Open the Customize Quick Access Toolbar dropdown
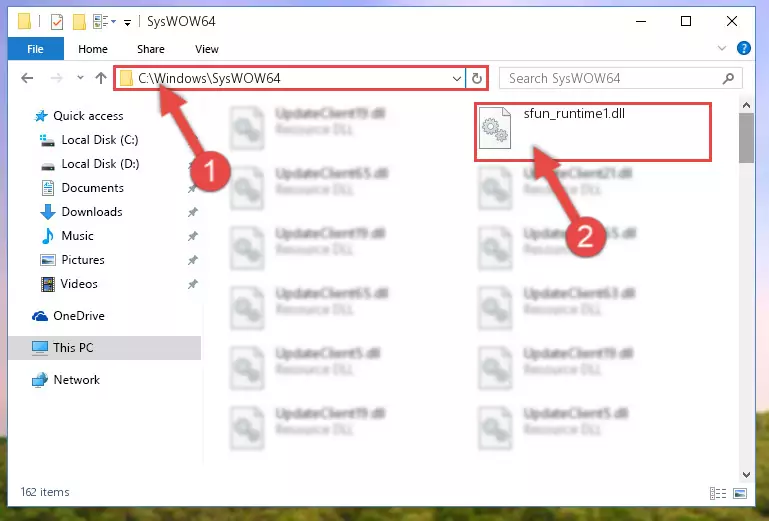Screen dimensions: 769x521 [x=127, y=22]
